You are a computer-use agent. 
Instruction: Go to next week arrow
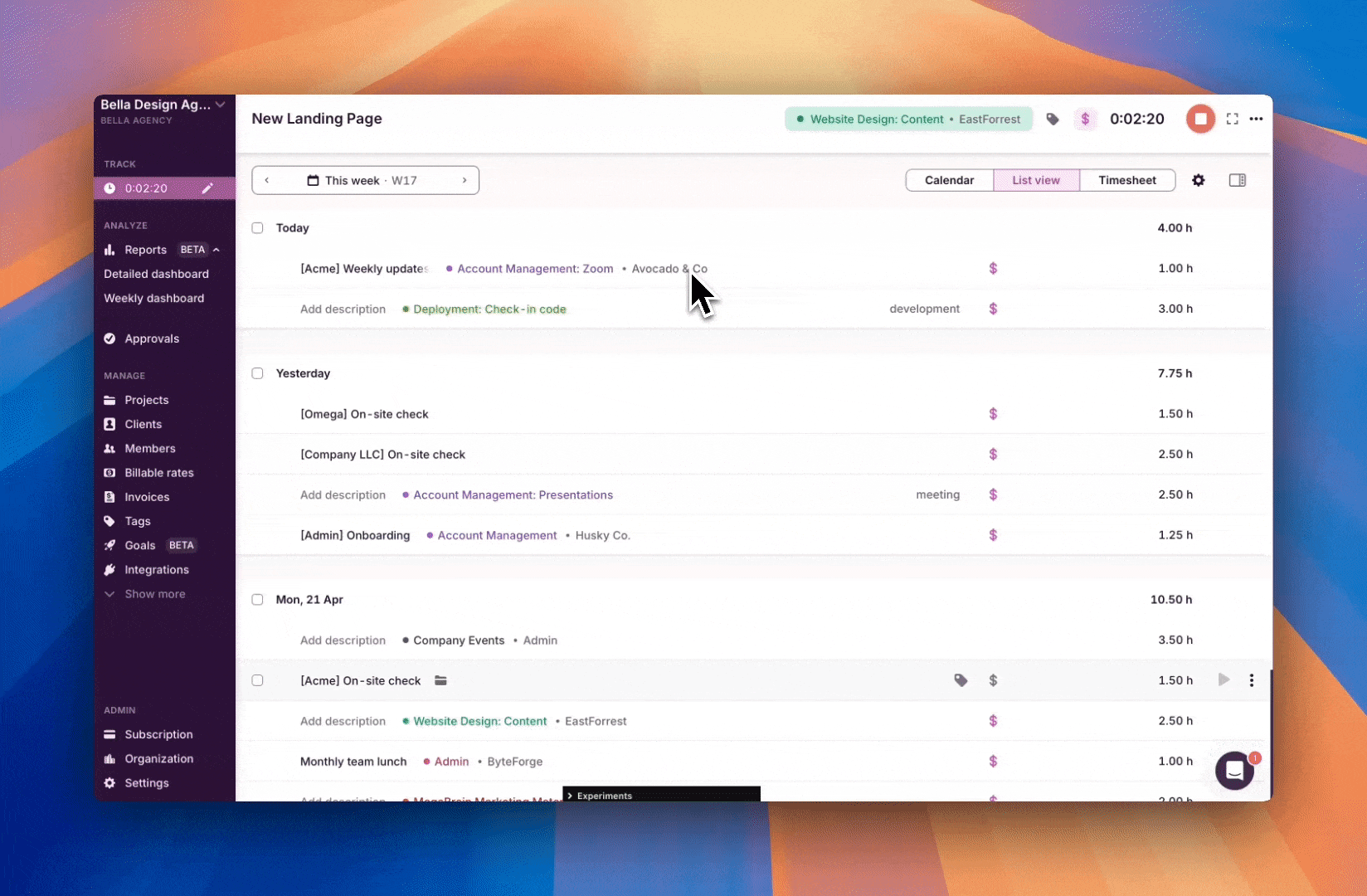465,180
